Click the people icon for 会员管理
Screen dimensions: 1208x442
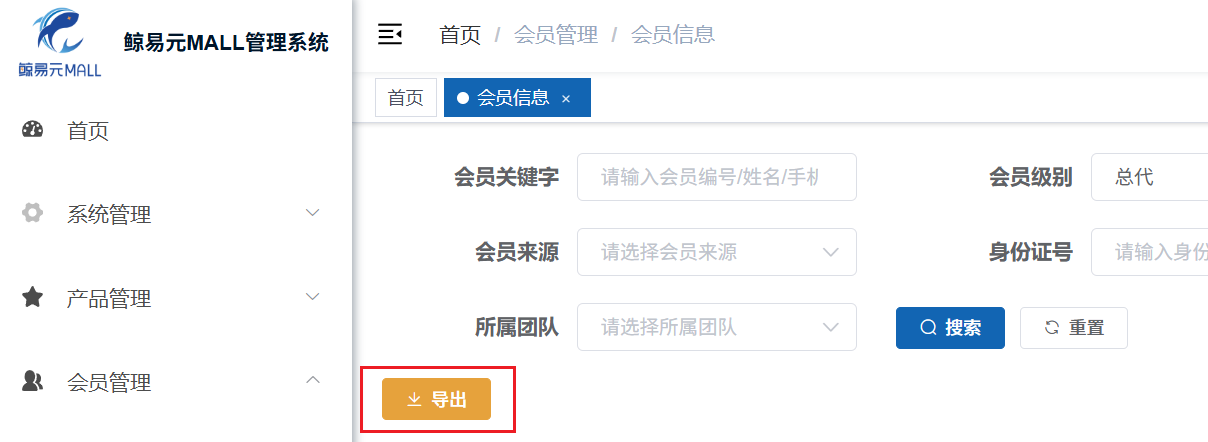33,381
